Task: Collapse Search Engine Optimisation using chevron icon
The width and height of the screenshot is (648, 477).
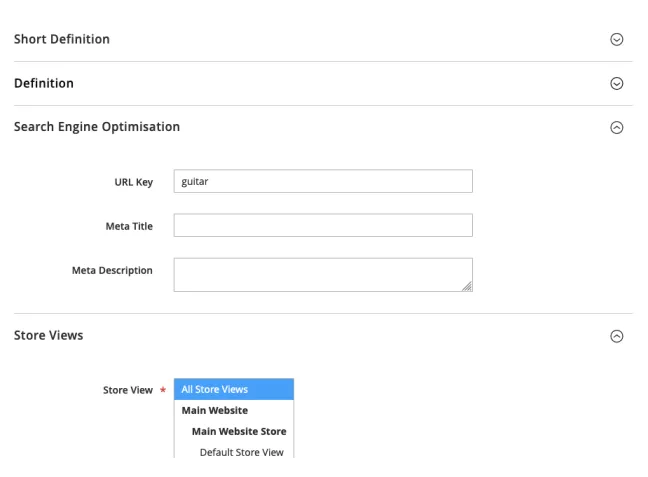Action: pyautogui.click(x=616, y=128)
